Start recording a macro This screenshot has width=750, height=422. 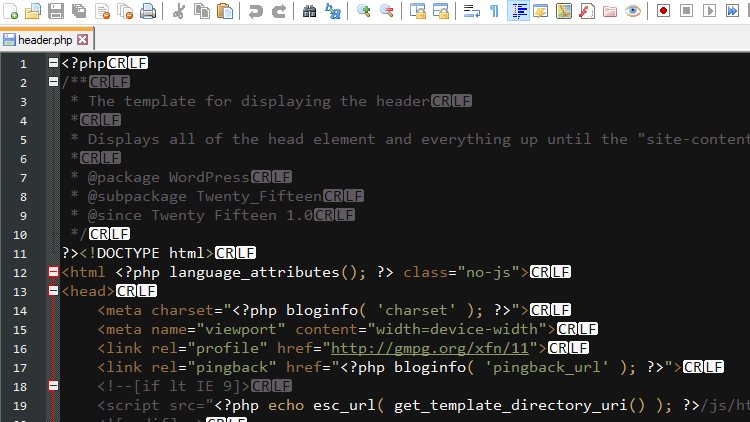pyautogui.click(x=663, y=11)
